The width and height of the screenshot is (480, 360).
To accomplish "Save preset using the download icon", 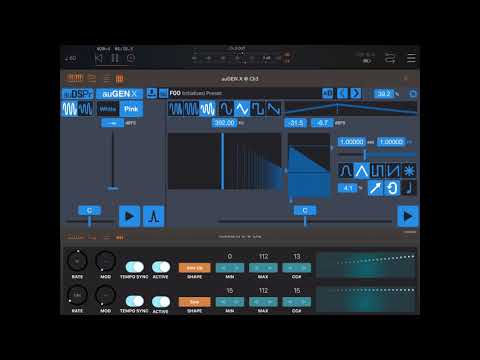I will pos(152,93).
